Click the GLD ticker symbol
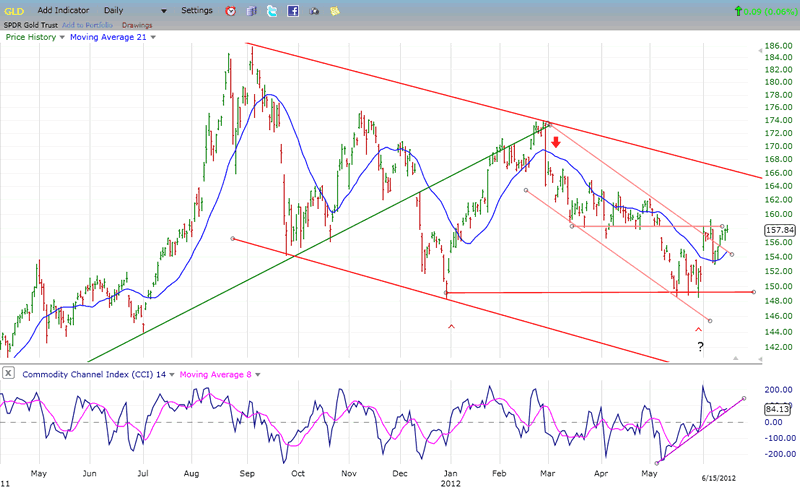This screenshot has width=800, height=487. 12,10
